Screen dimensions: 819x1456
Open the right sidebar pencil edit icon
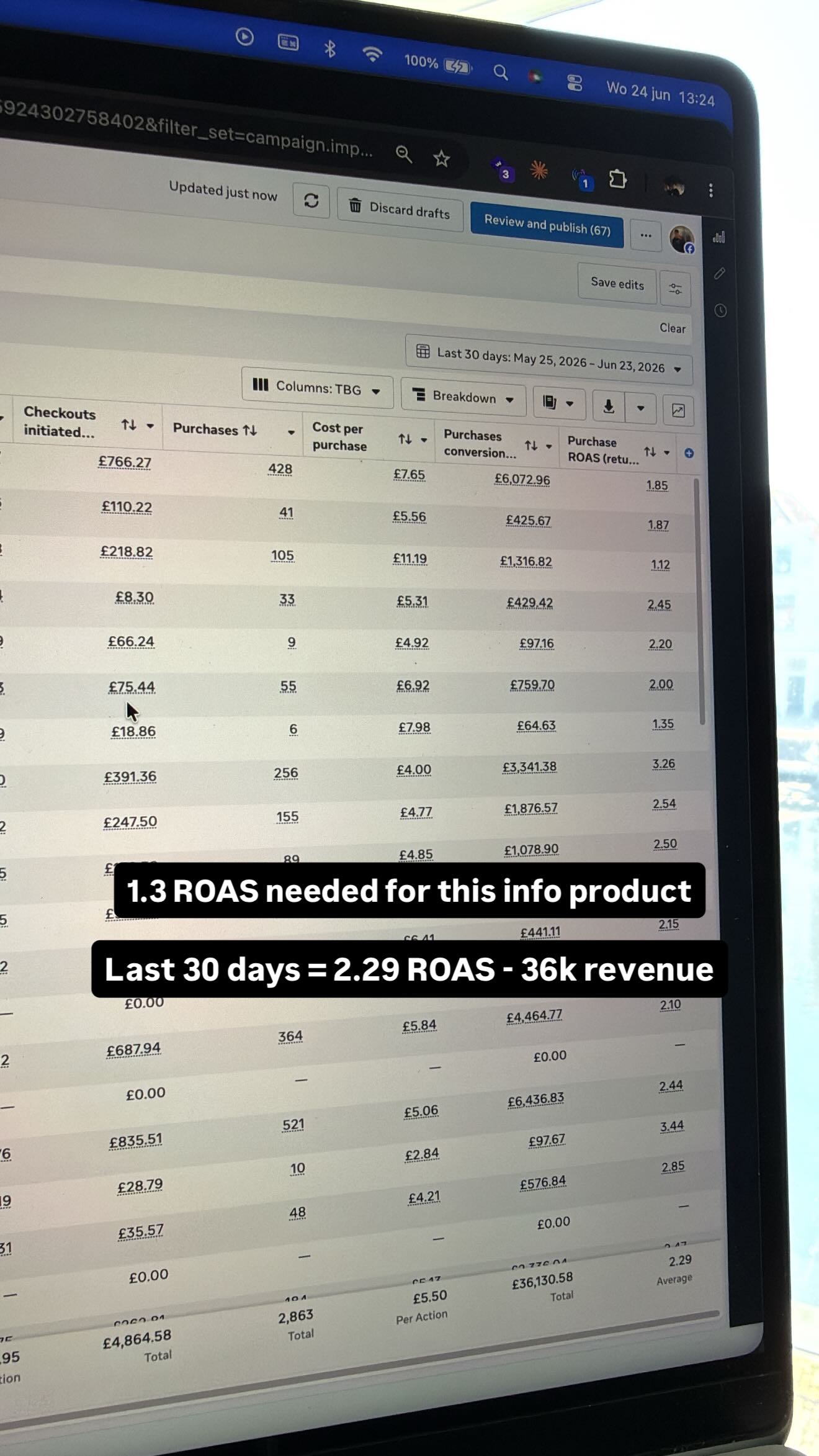click(x=720, y=273)
